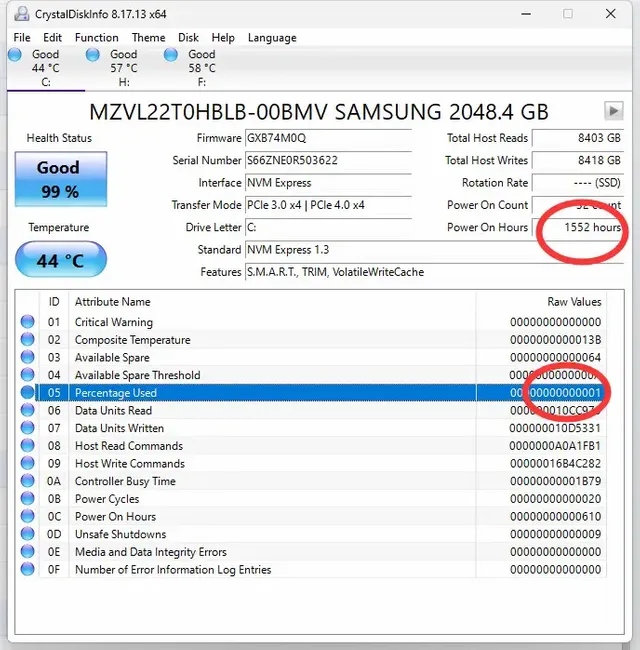Image resolution: width=640 pixels, height=650 pixels.
Task: Open the Function menu
Action: (97, 38)
